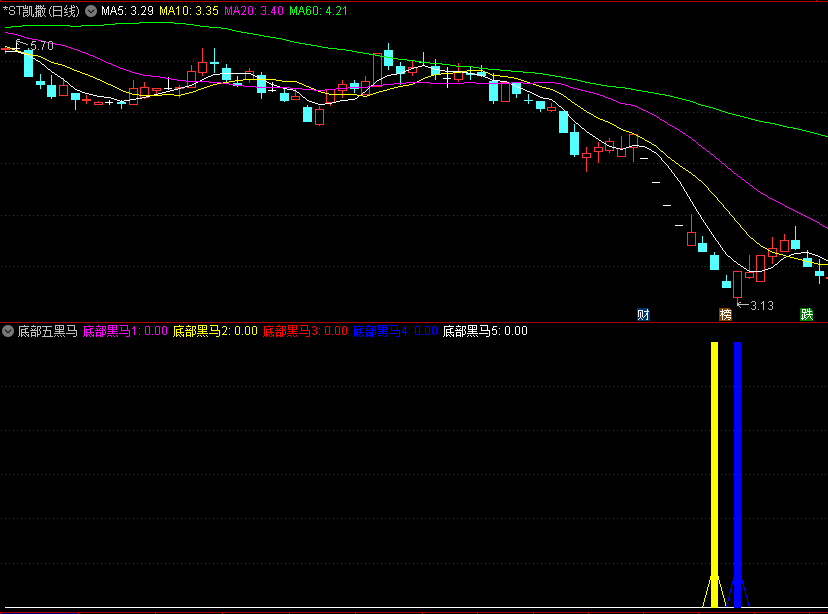Click the 底部黑马3: 0.00 value label
This screenshot has height=614, width=828.
tap(305, 331)
